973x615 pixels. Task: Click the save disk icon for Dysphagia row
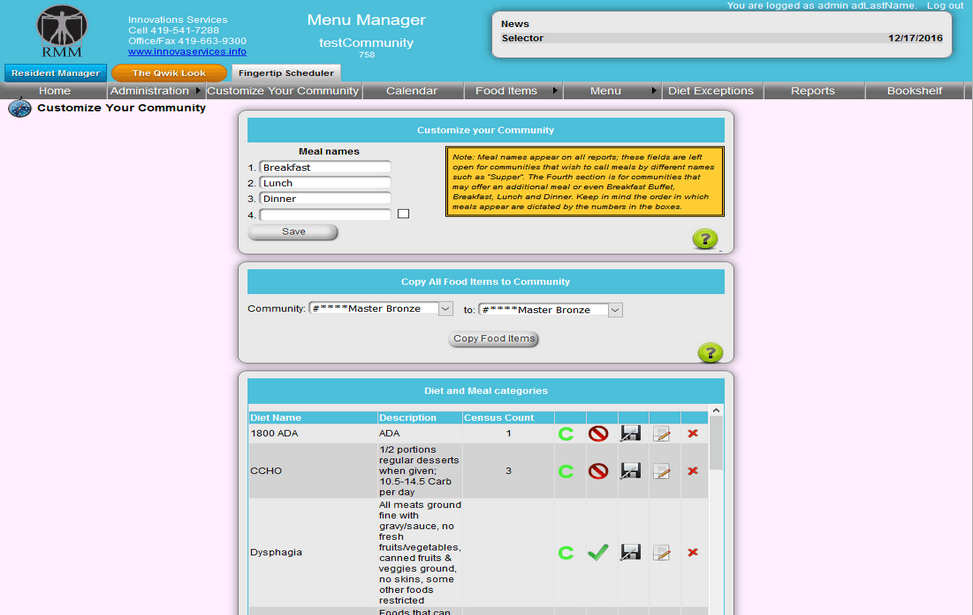click(631, 552)
